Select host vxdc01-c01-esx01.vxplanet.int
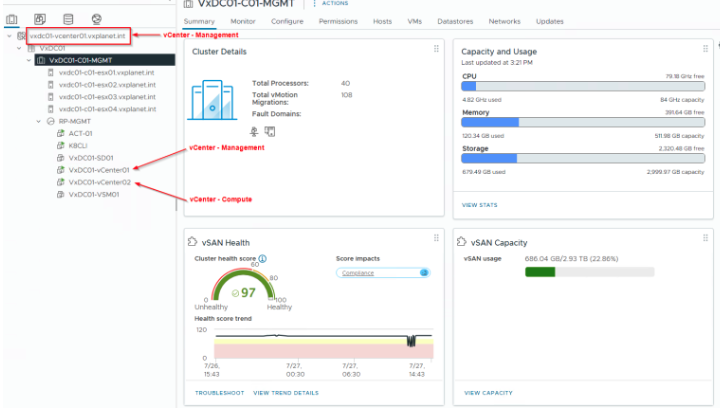Image resolution: width=720 pixels, height=411 pixels. [107, 73]
